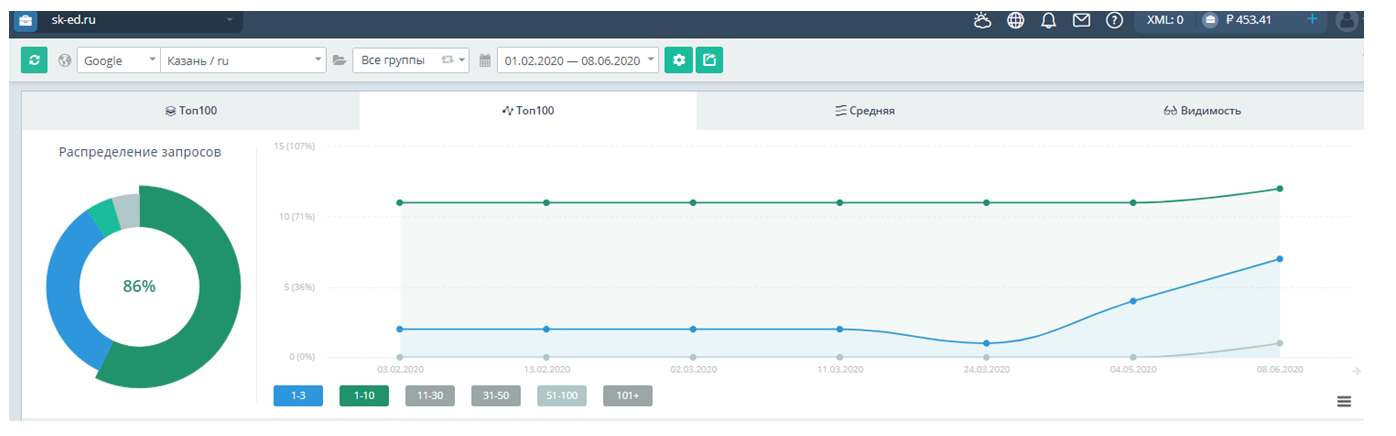
Task: Toggle the 31-50 legend series
Action: pos(496,396)
